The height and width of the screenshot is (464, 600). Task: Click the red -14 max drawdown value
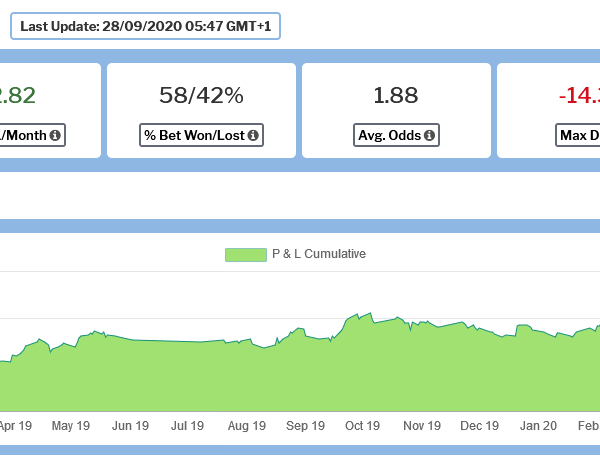click(579, 95)
